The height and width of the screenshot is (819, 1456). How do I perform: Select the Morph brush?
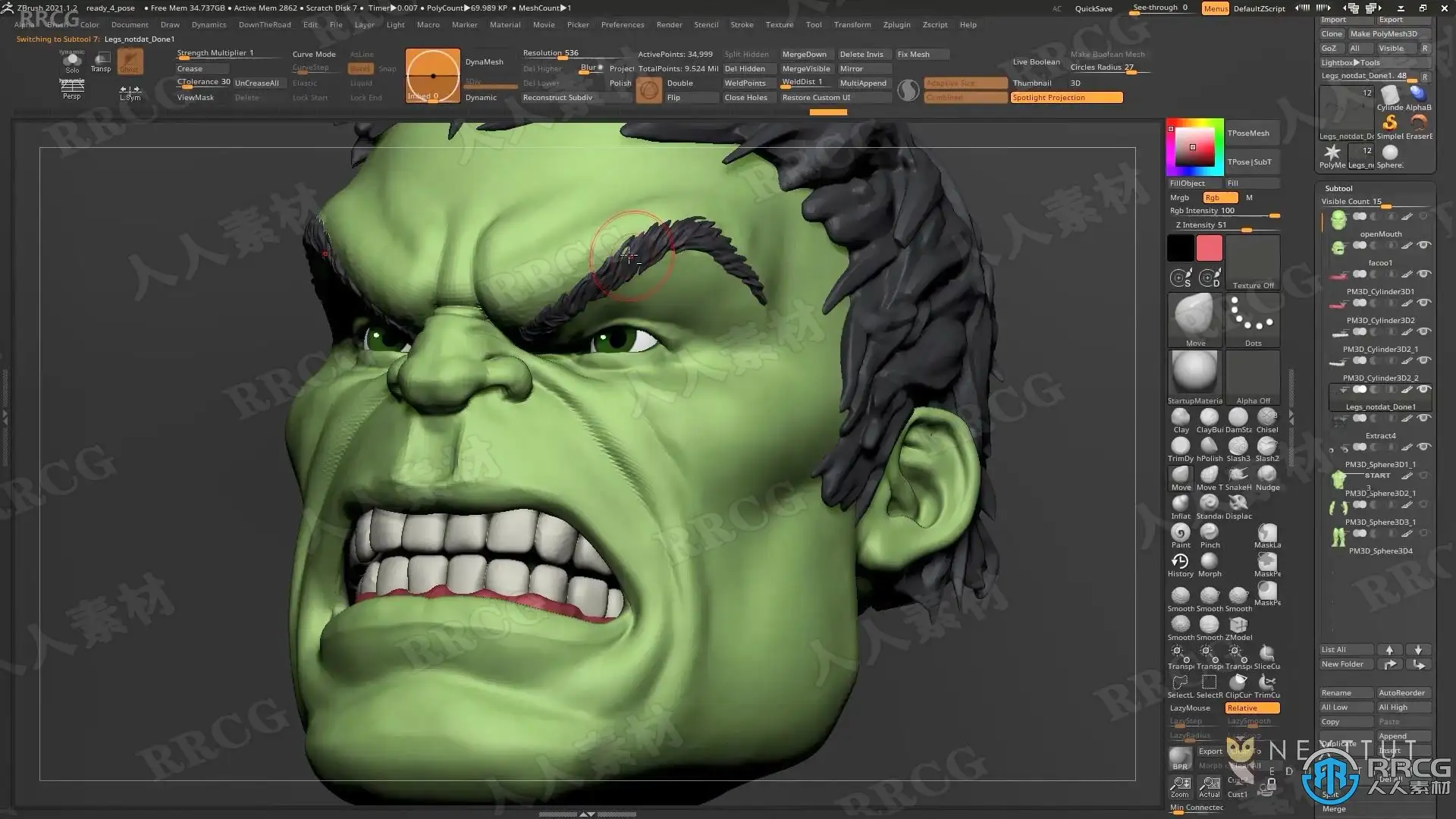tap(1210, 564)
